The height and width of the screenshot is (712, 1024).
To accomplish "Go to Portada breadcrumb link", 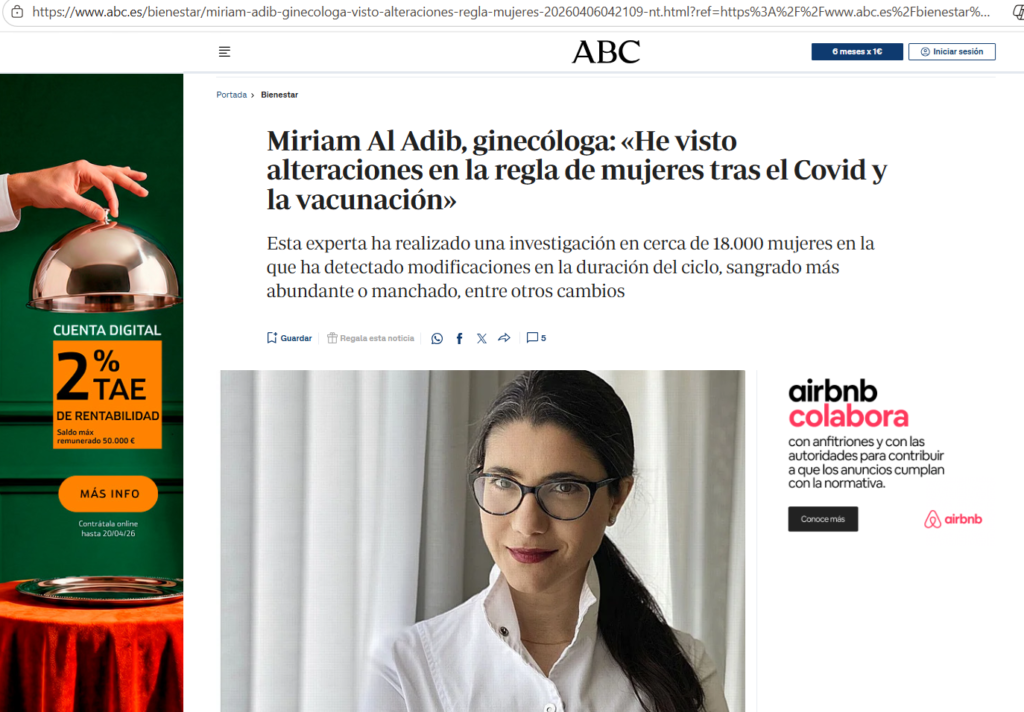I will point(231,95).
